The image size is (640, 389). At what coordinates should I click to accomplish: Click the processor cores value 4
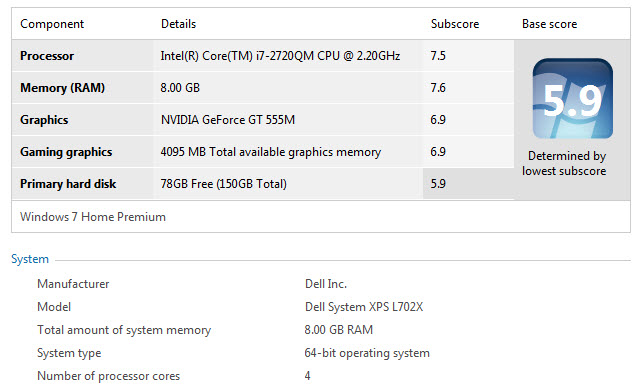[x=307, y=376]
